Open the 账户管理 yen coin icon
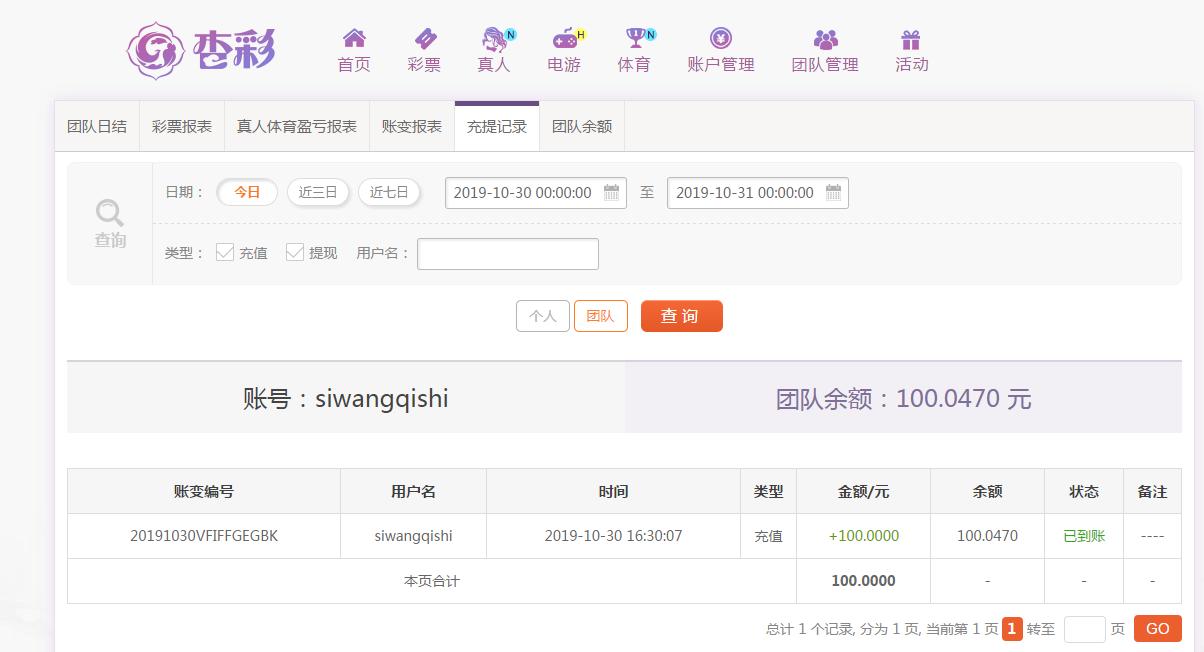This screenshot has height=652, width=1204. [721, 38]
